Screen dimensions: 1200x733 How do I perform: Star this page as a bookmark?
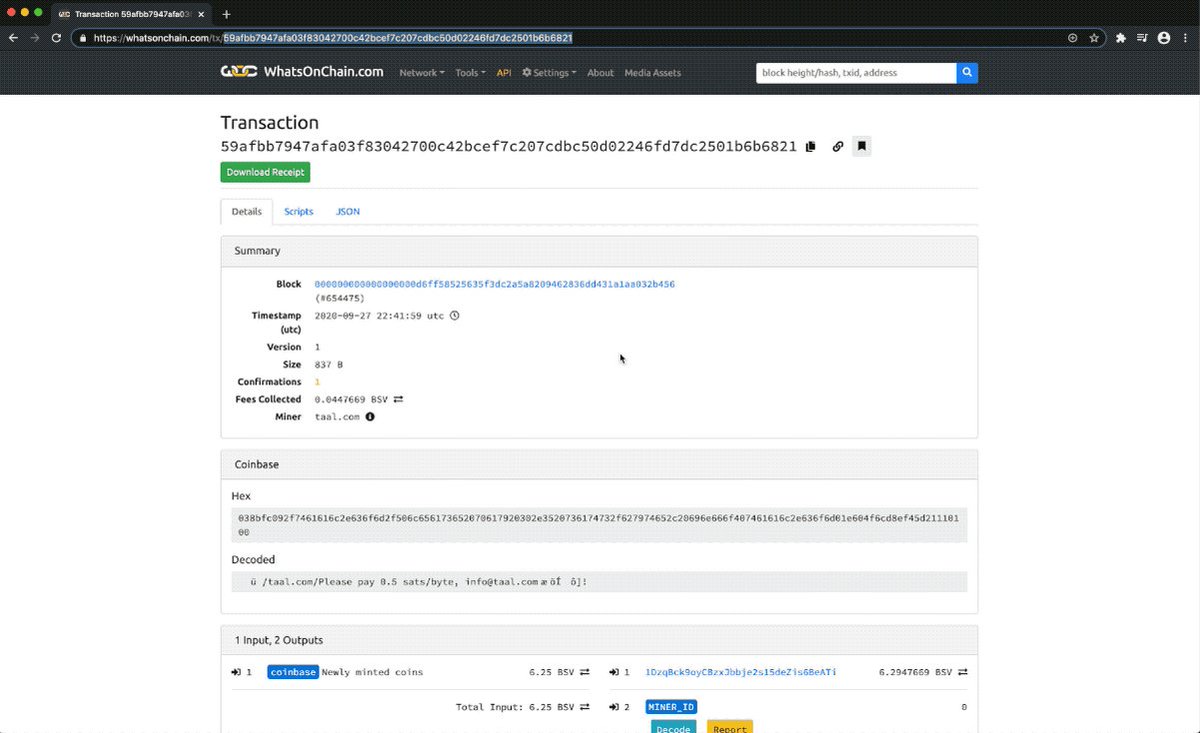click(1094, 38)
